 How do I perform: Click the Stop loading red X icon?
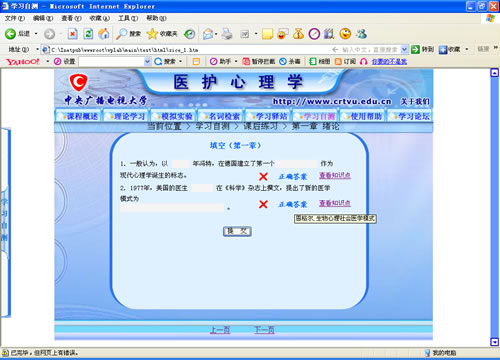72,34
